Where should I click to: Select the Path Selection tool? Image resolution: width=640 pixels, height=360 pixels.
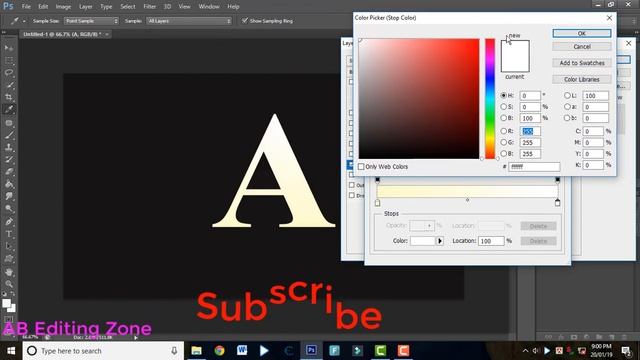(x=9, y=246)
